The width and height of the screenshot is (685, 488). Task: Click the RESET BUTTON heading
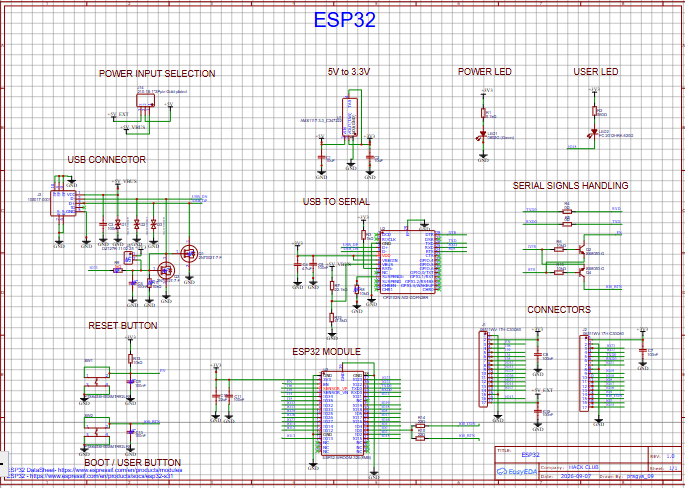[x=123, y=325]
